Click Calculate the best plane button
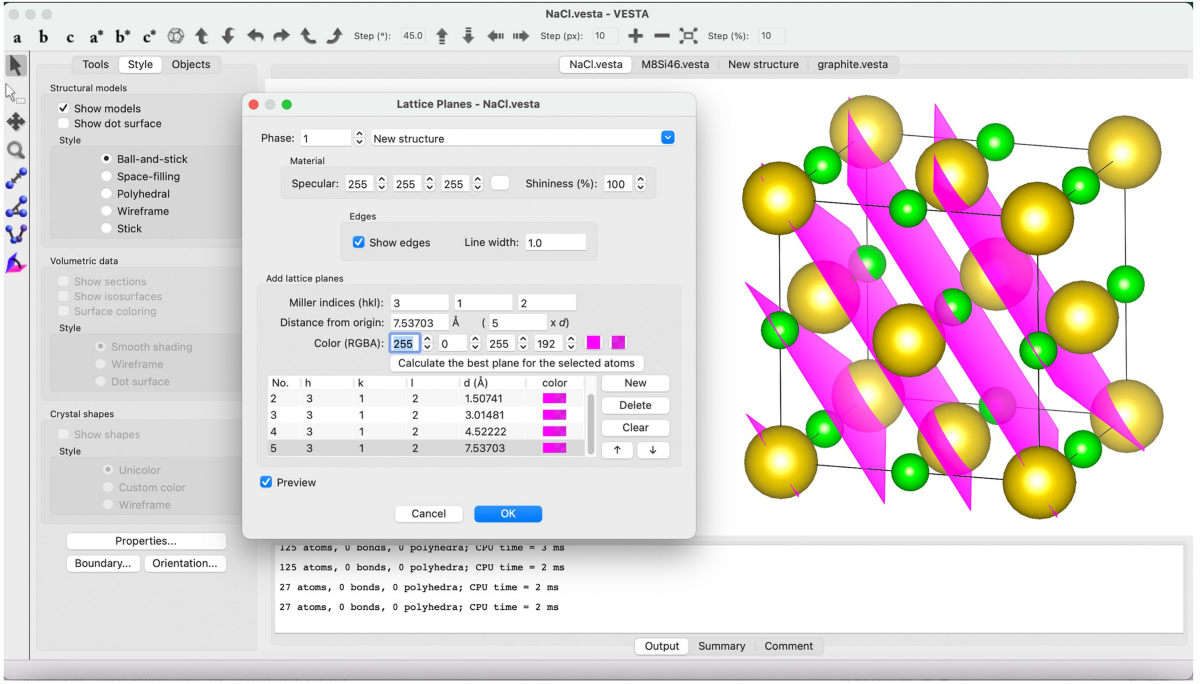1200x684 pixels. tap(516, 363)
